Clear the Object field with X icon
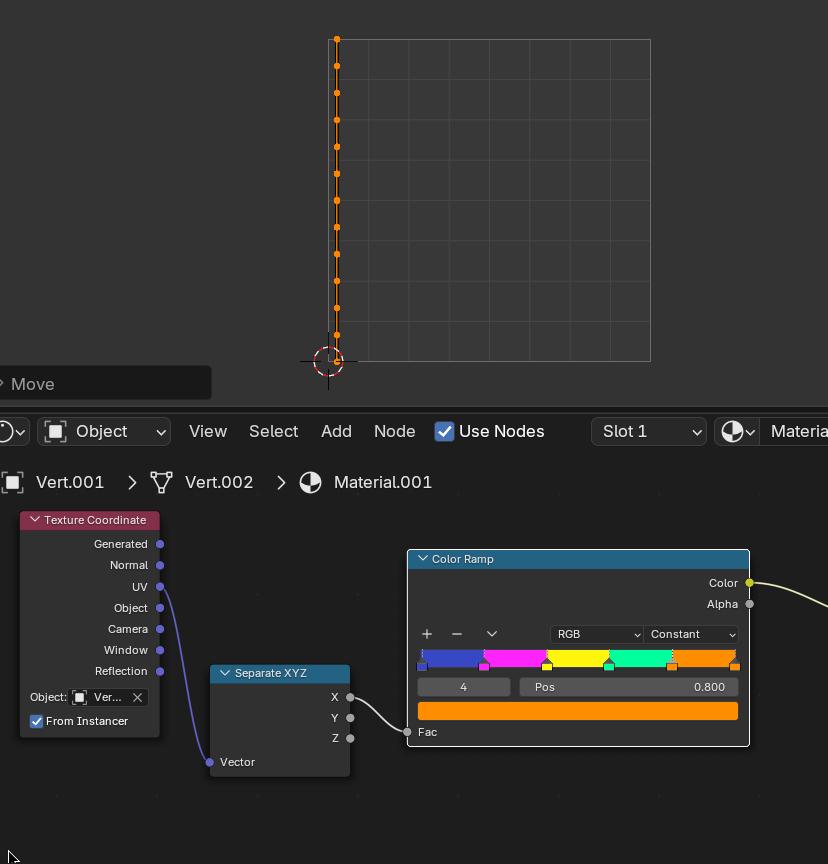This screenshot has width=828, height=864. click(138, 698)
